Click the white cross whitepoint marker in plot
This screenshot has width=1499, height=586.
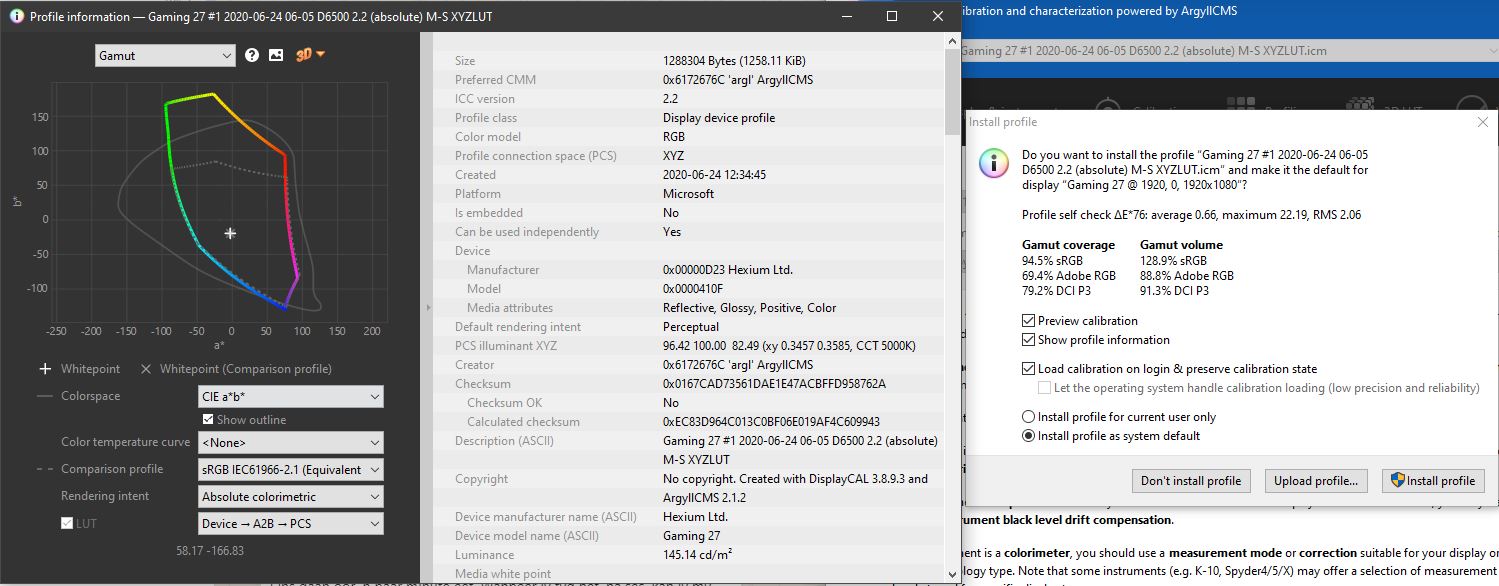230,233
